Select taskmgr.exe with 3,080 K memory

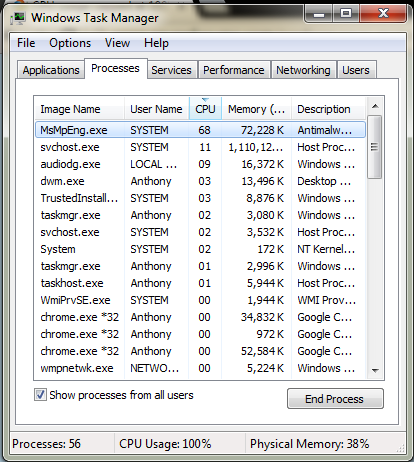tap(200, 215)
